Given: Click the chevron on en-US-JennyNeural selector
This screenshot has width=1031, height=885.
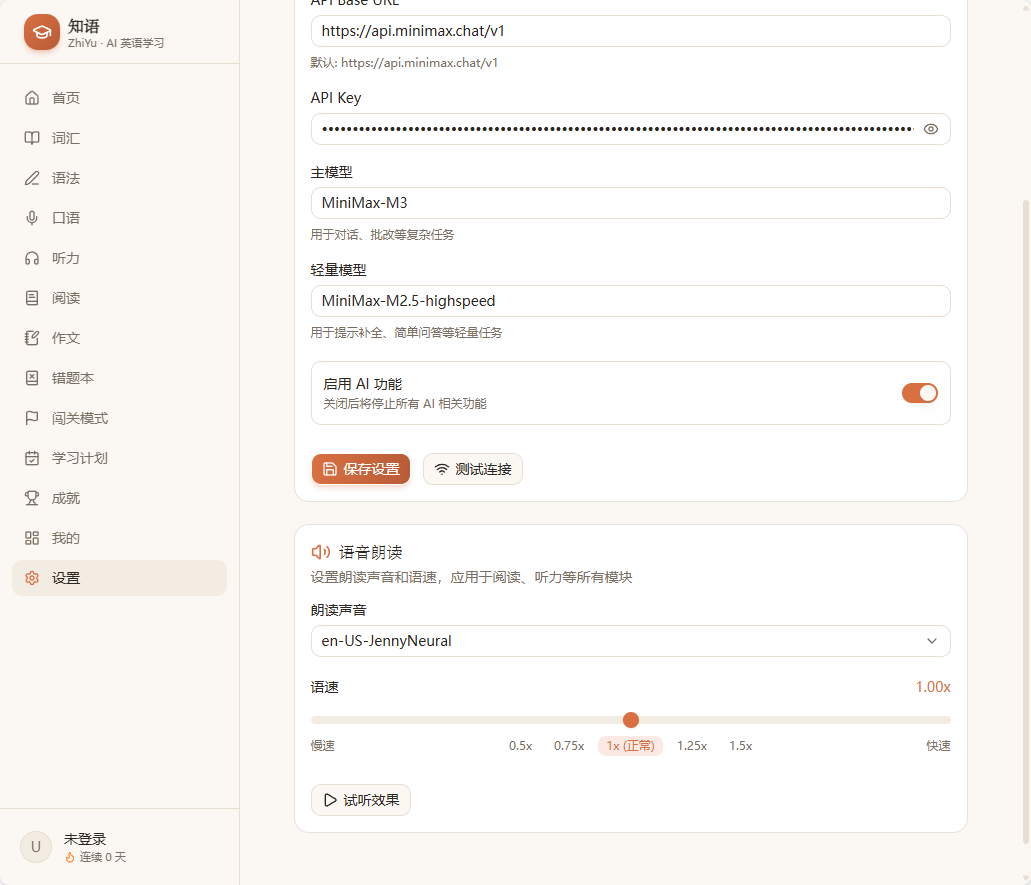Looking at the screenshot, I should coord(932,641).
